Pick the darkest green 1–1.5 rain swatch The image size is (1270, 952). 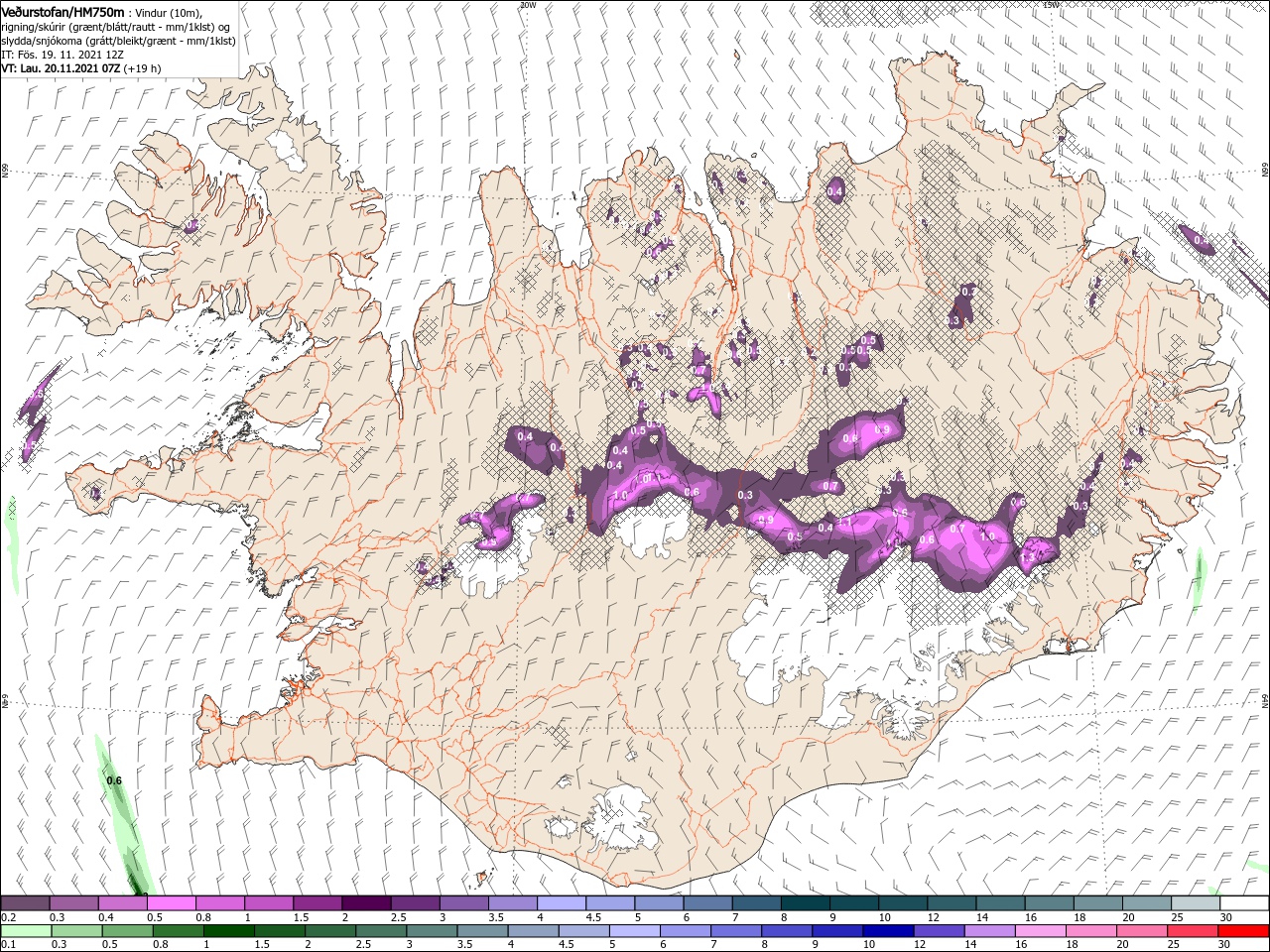228,931
